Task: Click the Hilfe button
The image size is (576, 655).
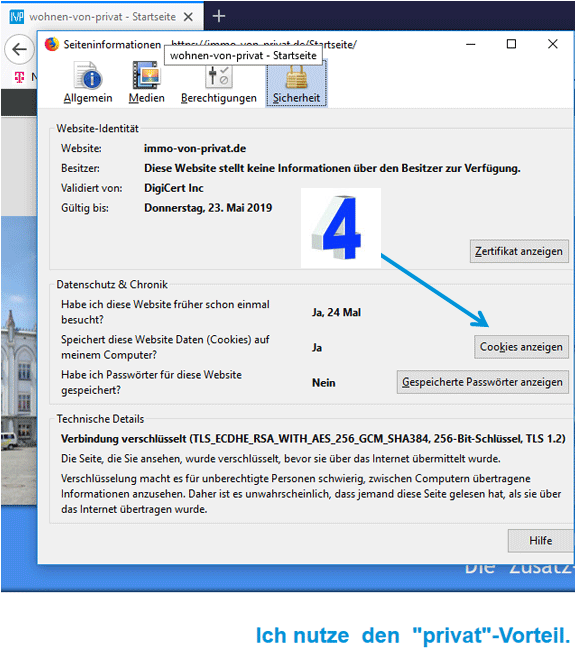Action: [x=540, y=541]
